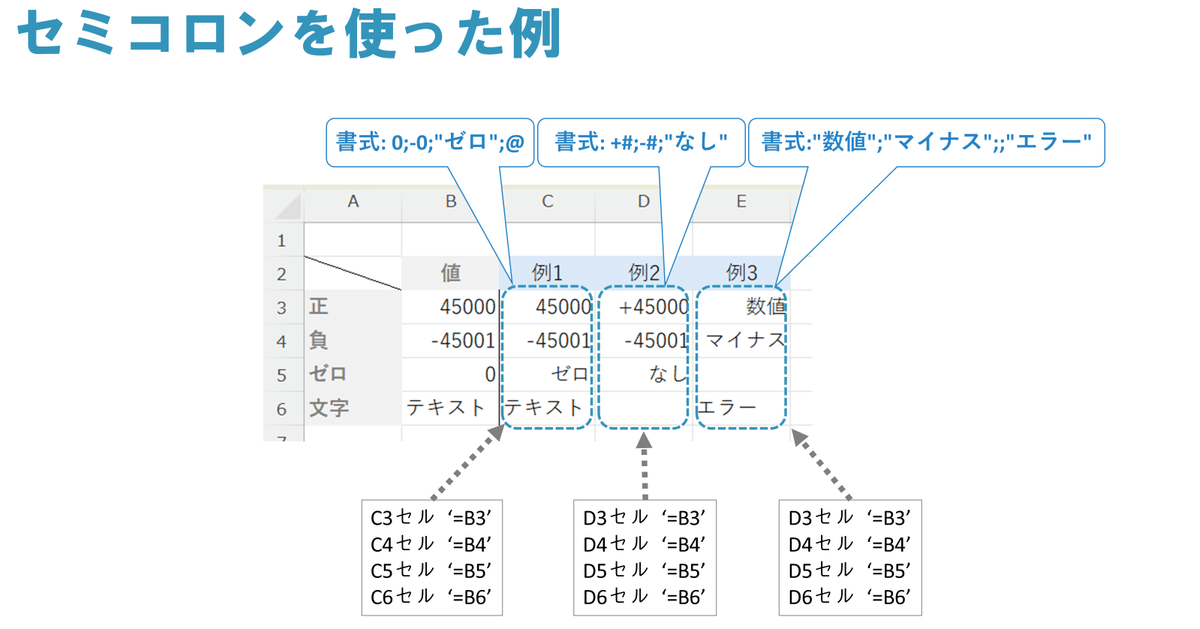This screenshot has width=1200, height=629.
Task: Click the cell showing エラー
Action: [x=730, y=407]
